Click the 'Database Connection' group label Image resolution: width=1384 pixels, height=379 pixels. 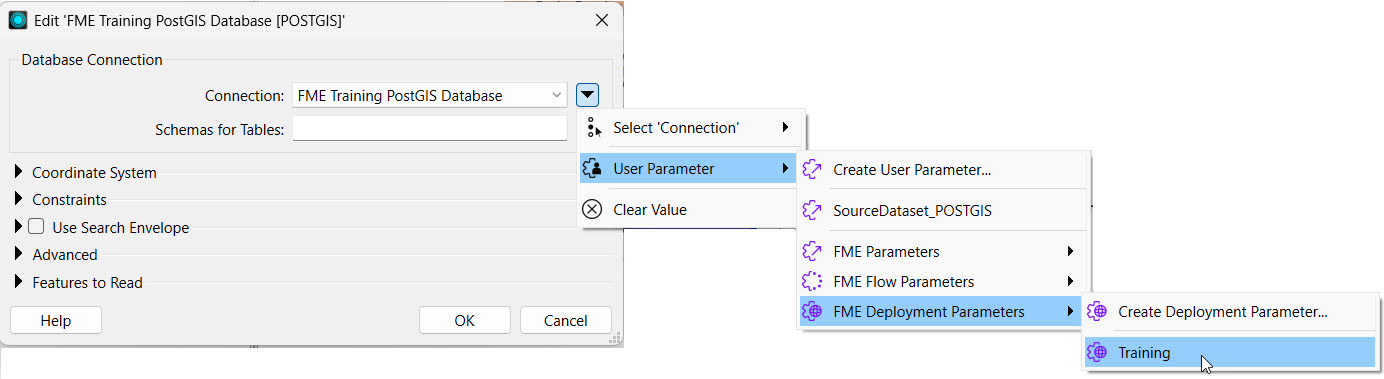[92, 60]
